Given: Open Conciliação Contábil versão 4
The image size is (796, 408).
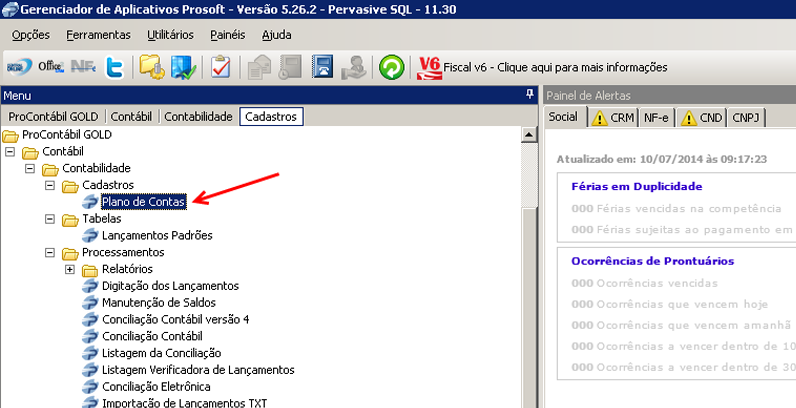Looking at the screenshot, I should click(x=176, y=320).
